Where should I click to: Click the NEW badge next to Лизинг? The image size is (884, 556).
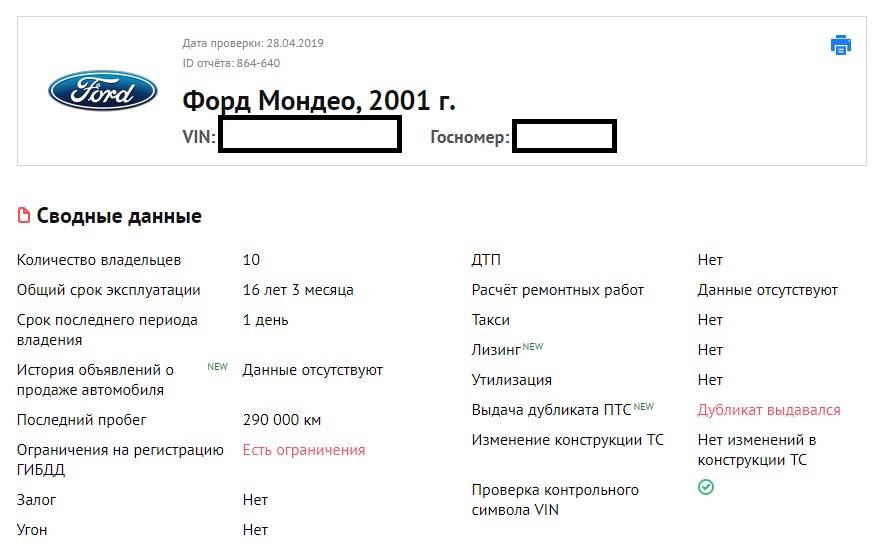tap(533, 347)
